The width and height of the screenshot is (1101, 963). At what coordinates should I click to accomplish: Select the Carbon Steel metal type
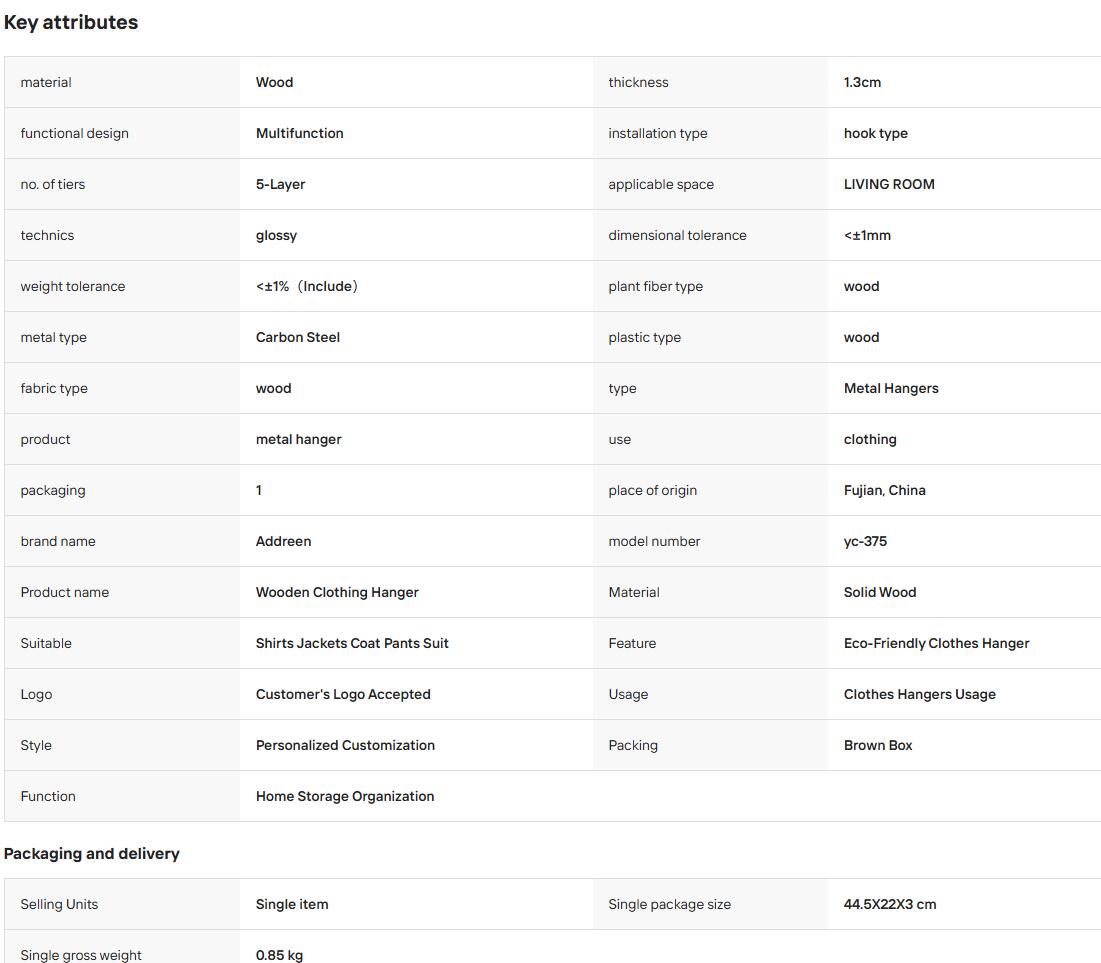298,337
